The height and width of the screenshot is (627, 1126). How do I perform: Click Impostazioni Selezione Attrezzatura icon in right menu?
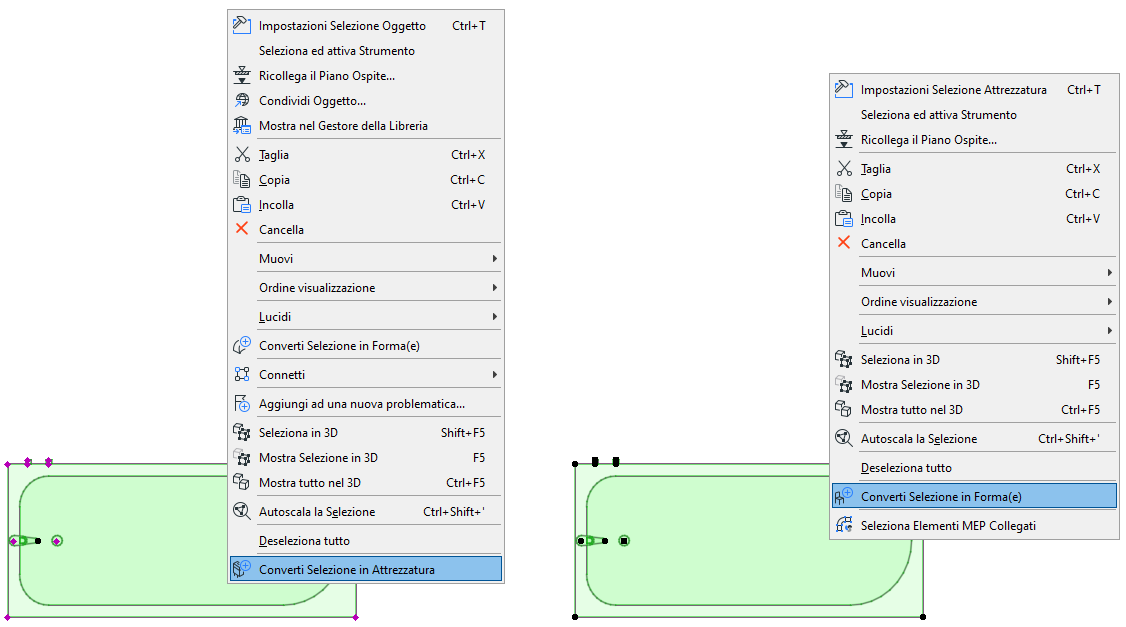pos(843,89)
